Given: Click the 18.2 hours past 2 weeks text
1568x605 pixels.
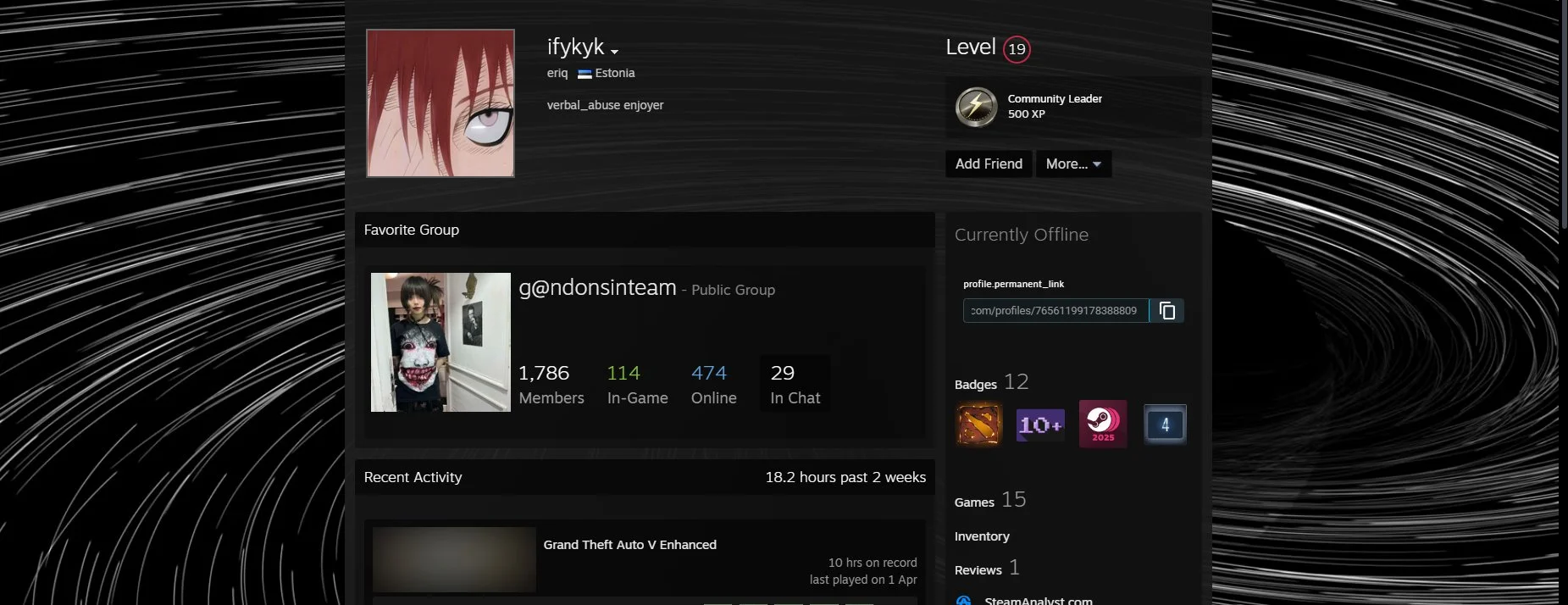Looking at the screenshot, I should pyautogui.click(x=845, y=477).
